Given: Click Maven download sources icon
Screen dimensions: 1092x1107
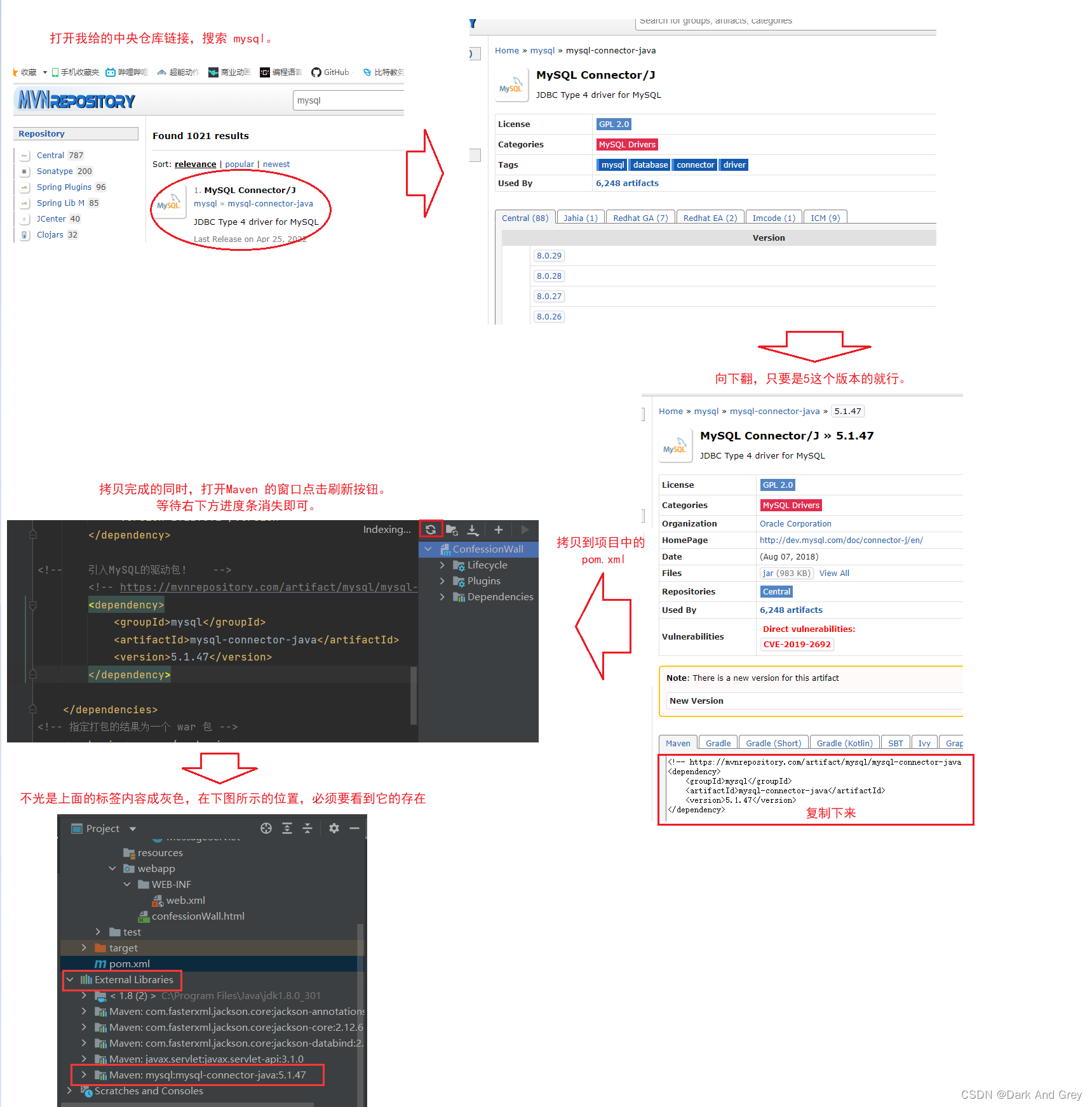Looking at the screenshot, I should pos(473,530).
